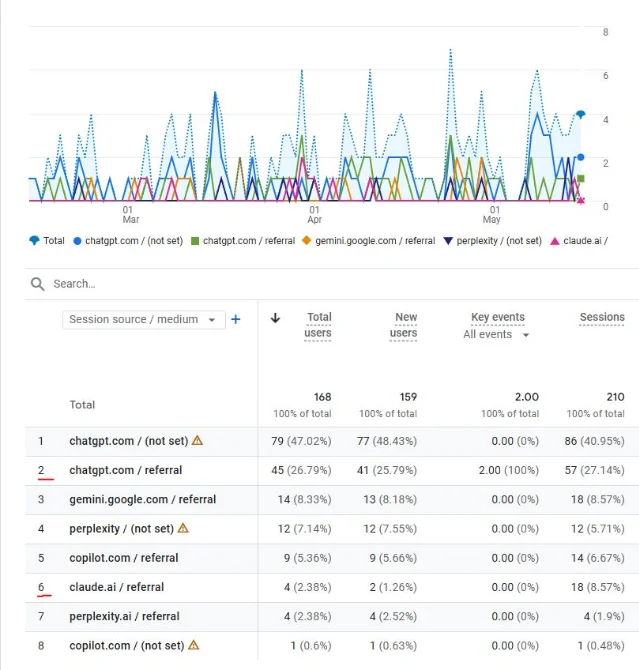Toggle claude.ai legend label
The width and height of the screenshot is (639, 670).
[x=585, y=241]
